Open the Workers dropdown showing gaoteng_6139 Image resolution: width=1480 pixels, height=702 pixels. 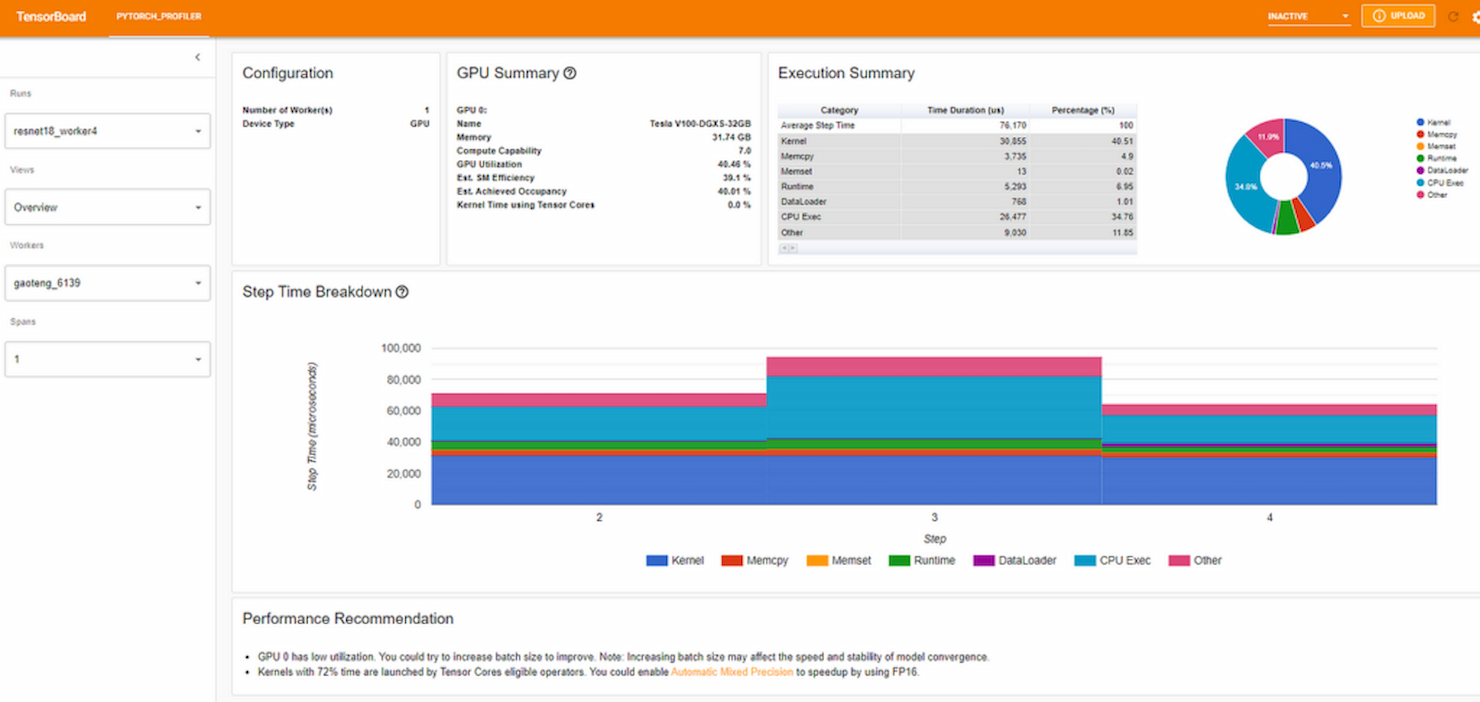tap(107, 282)
